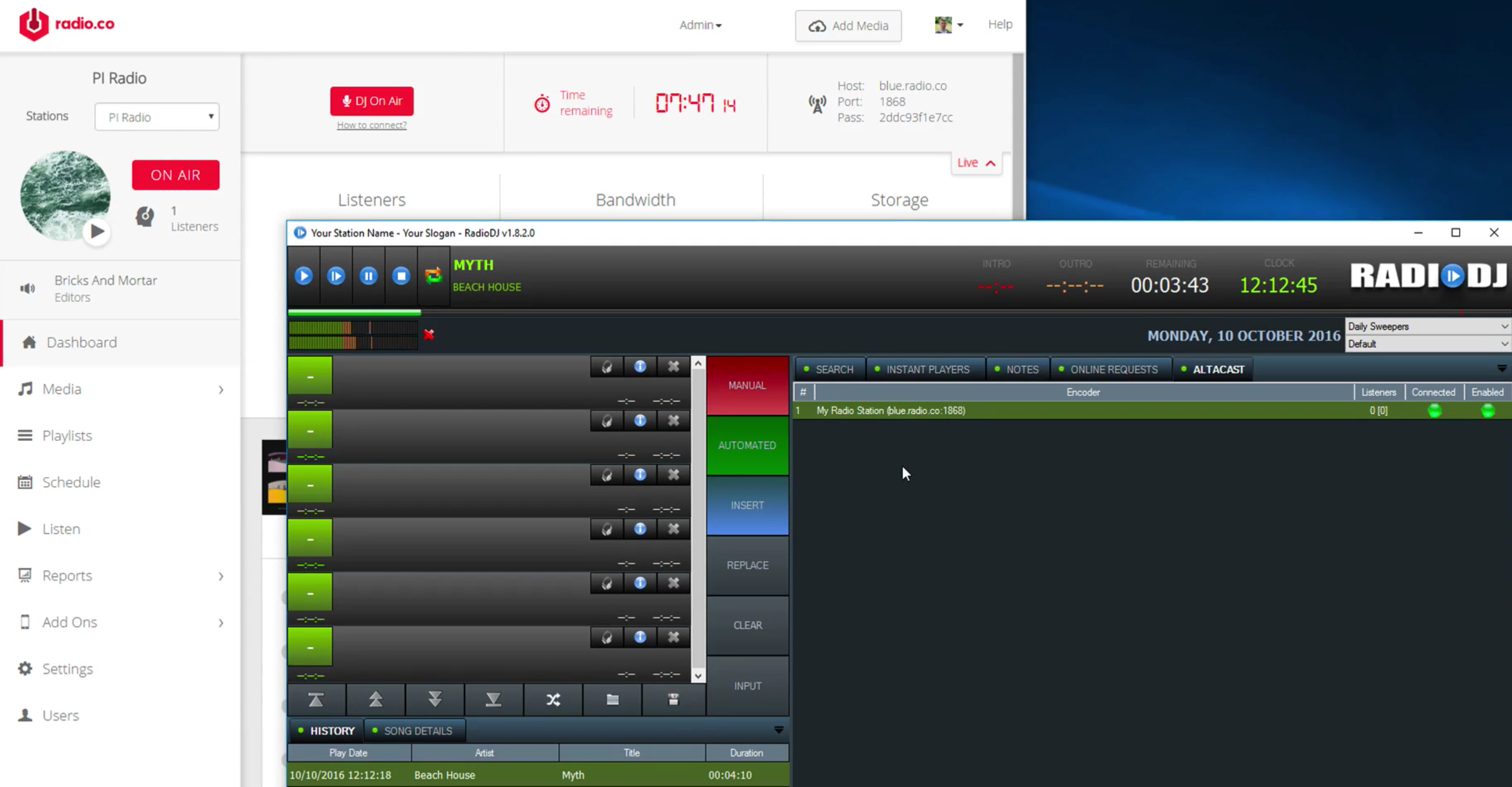Pause the current track in RadioDJ

(x=369, y=276)
